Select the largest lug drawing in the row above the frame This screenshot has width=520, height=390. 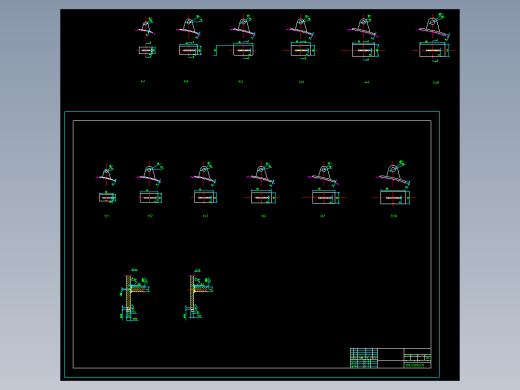pyautogui.click(x=433, y=38)
